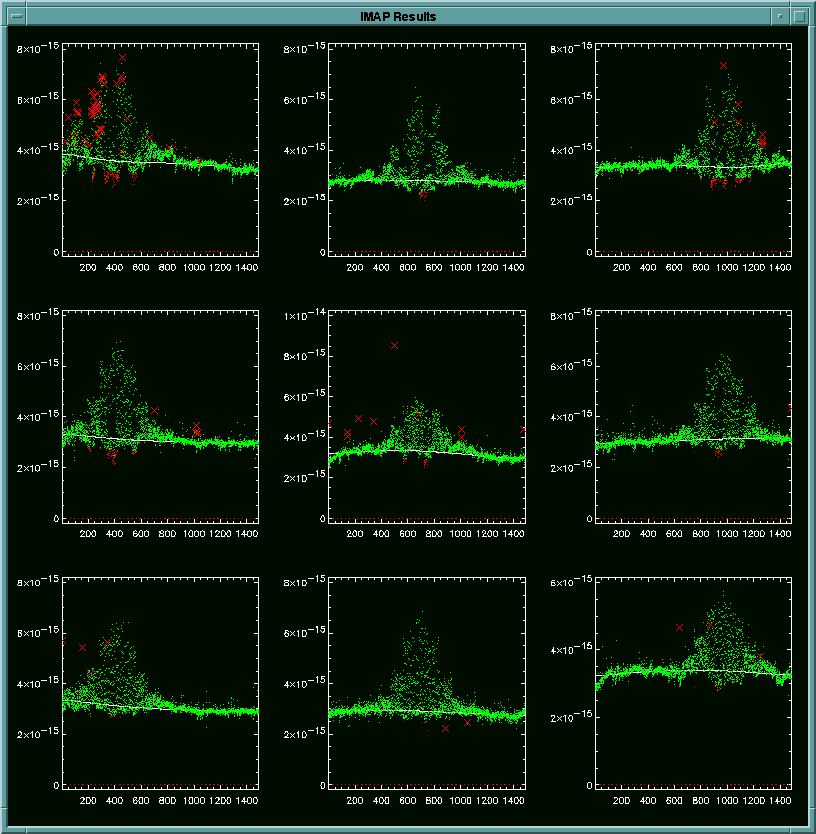Open the window menu button in title bar
This screenshot has width=816, height=834.
pyautogui.click(x=16, y=16)
